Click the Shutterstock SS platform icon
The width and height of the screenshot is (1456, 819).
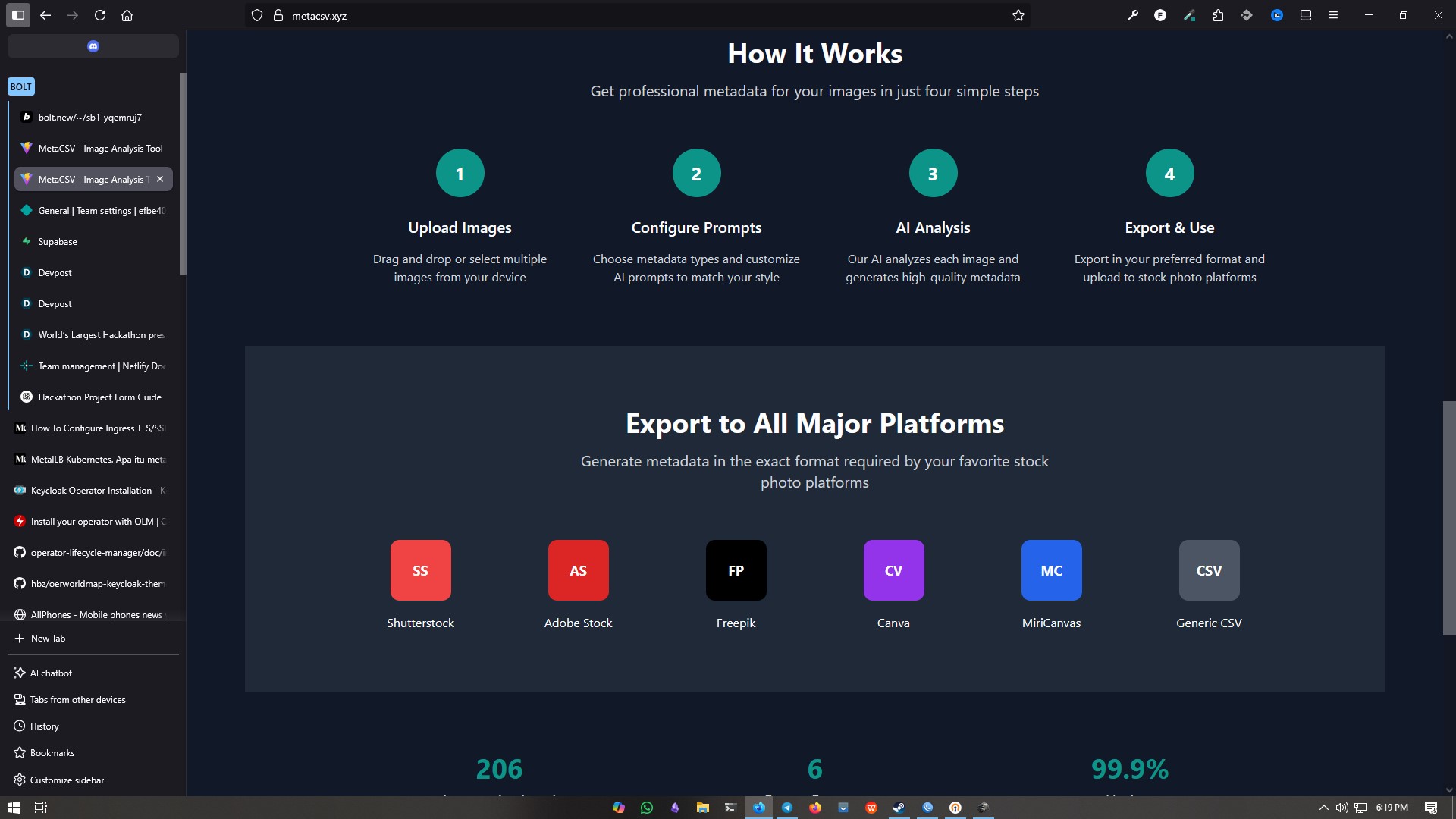click(x=420, y=570)
